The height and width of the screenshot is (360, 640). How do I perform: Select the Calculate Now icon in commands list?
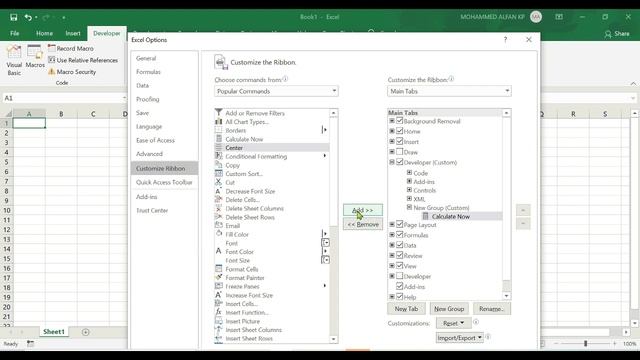point(219,139)
